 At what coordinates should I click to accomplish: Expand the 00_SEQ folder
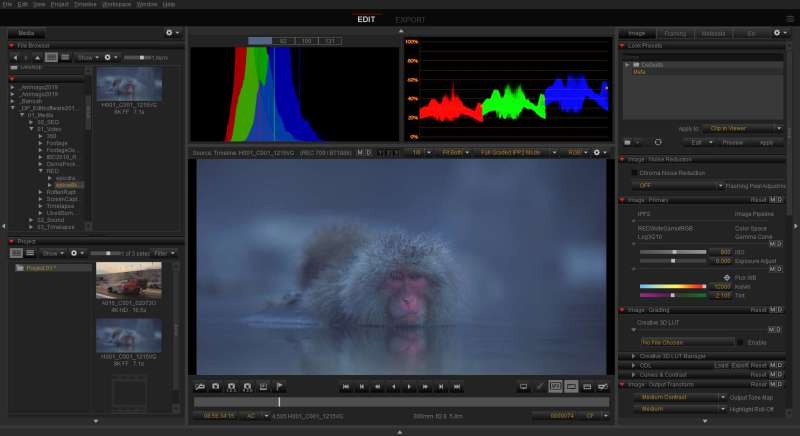[31, 122]
